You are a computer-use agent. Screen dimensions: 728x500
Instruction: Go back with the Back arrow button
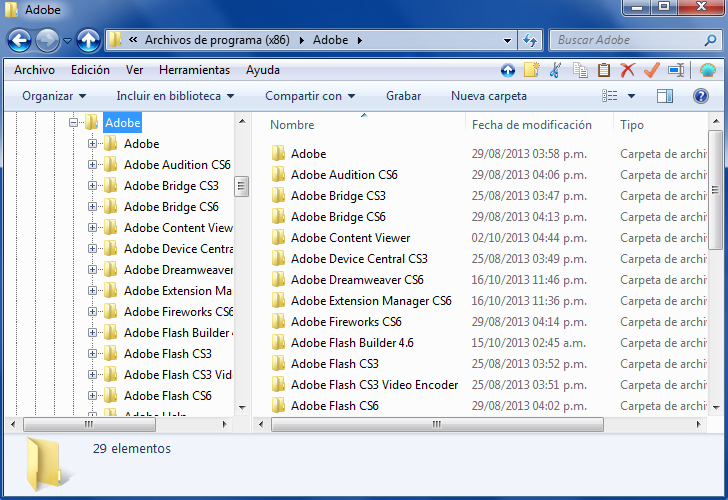20,40
